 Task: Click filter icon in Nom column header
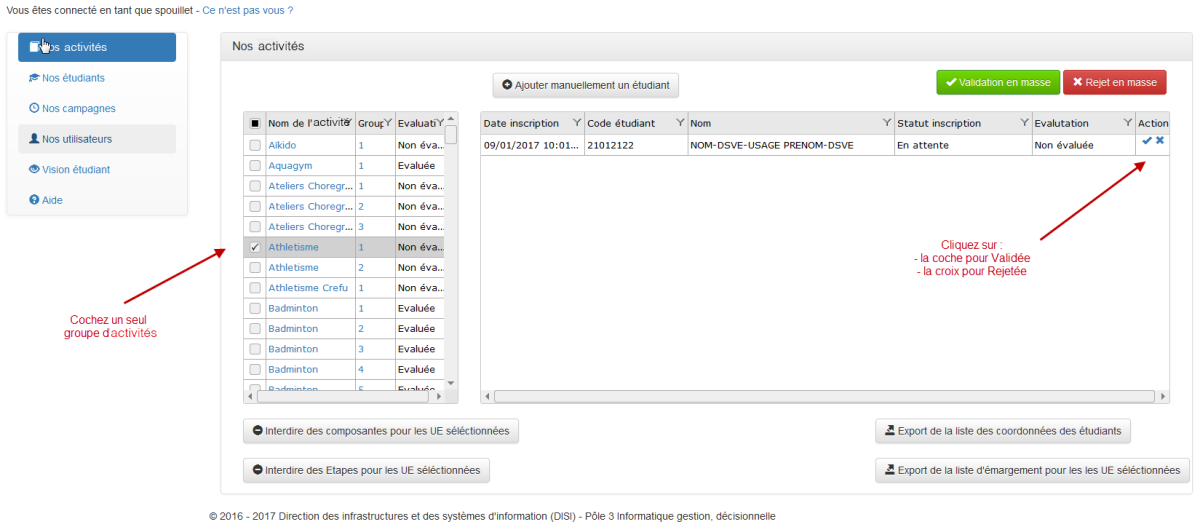pyautogui.click(x=887, y=123)
